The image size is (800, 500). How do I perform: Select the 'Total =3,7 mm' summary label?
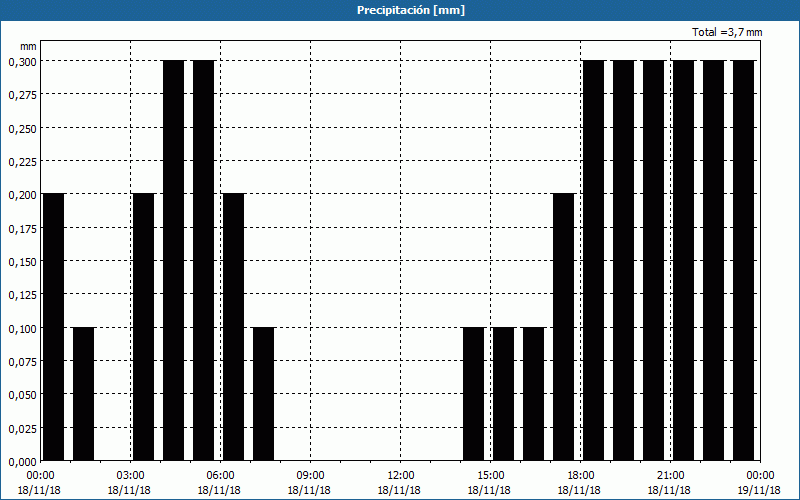pos(727,32)
